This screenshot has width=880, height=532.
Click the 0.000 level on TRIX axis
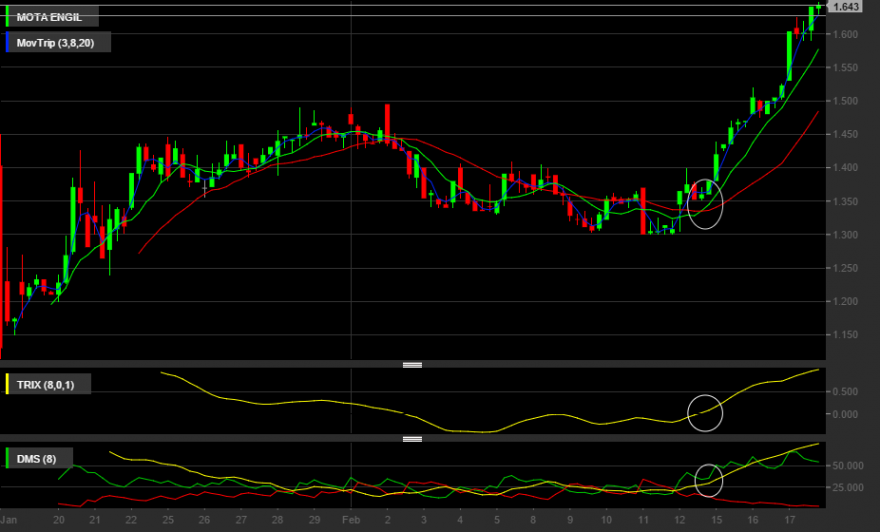tap(845, 414)
